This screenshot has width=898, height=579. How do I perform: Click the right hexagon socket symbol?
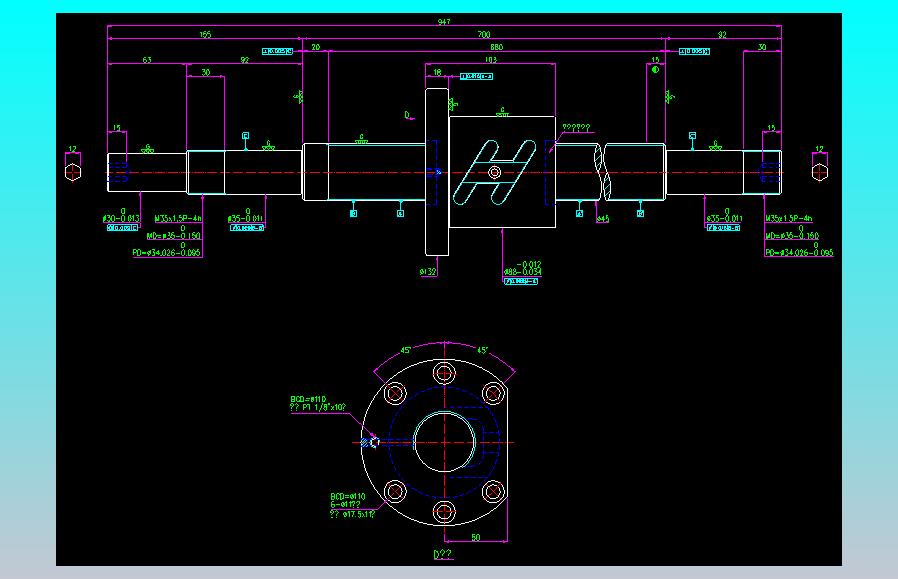pos(820,172)
